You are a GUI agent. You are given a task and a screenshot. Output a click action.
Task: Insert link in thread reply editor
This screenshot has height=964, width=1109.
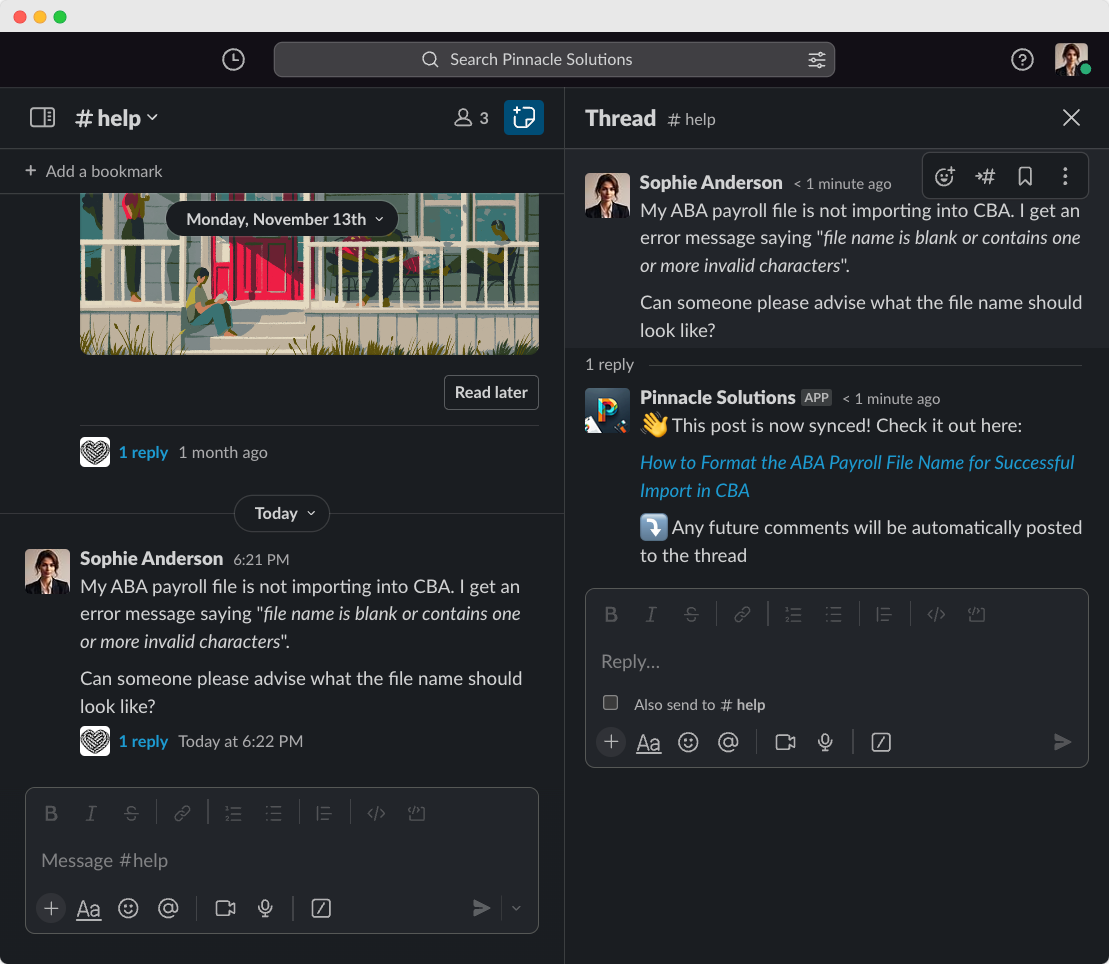[x=742, y=615]
